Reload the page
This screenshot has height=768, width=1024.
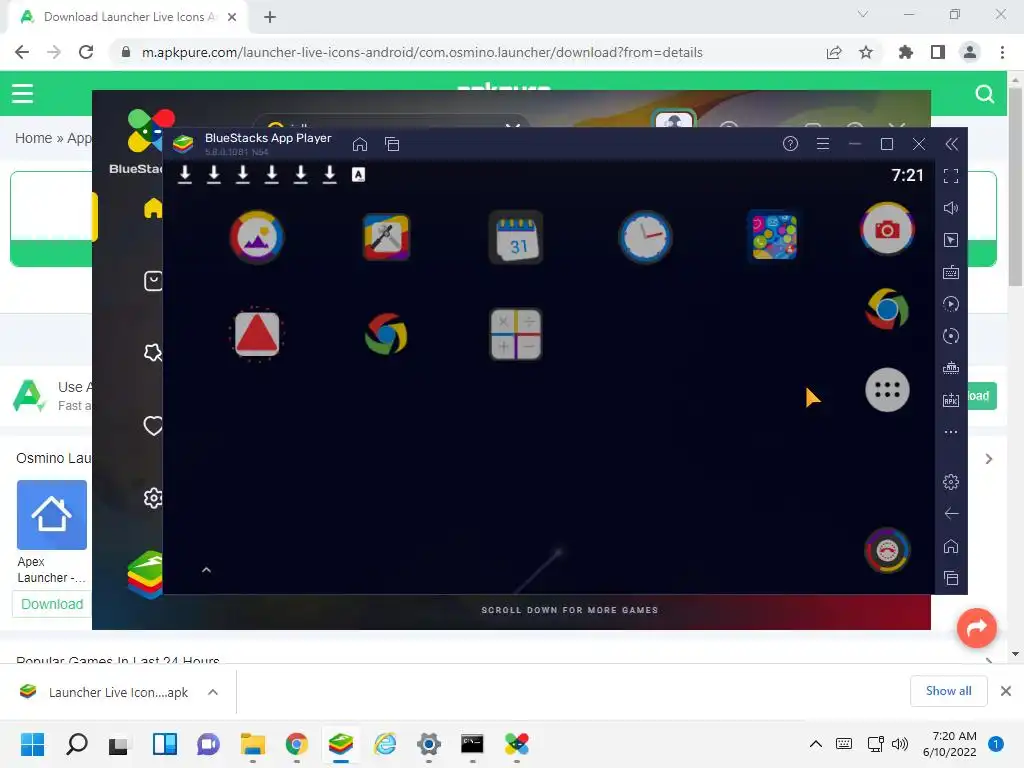86,52
